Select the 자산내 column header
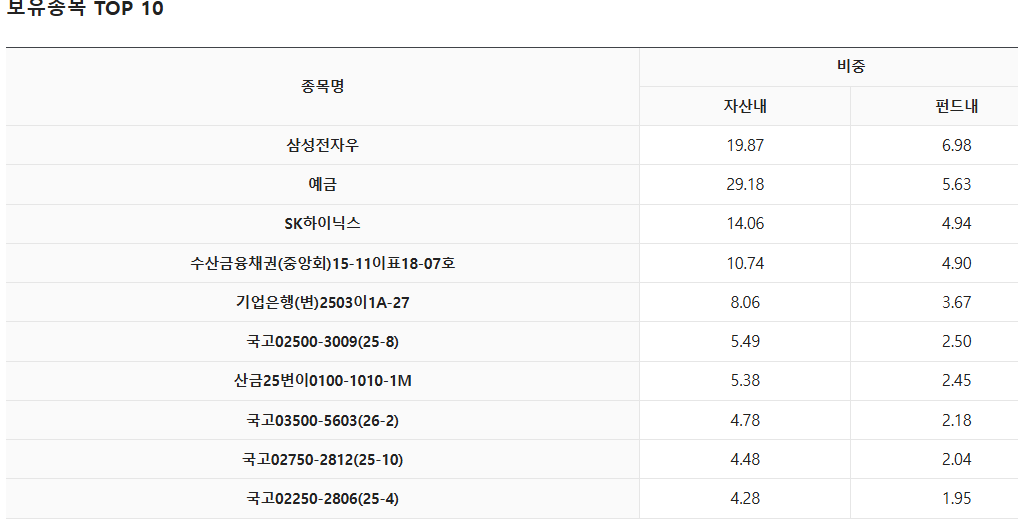The height and width of the screenshot is (526, 1018). (745, 106)
